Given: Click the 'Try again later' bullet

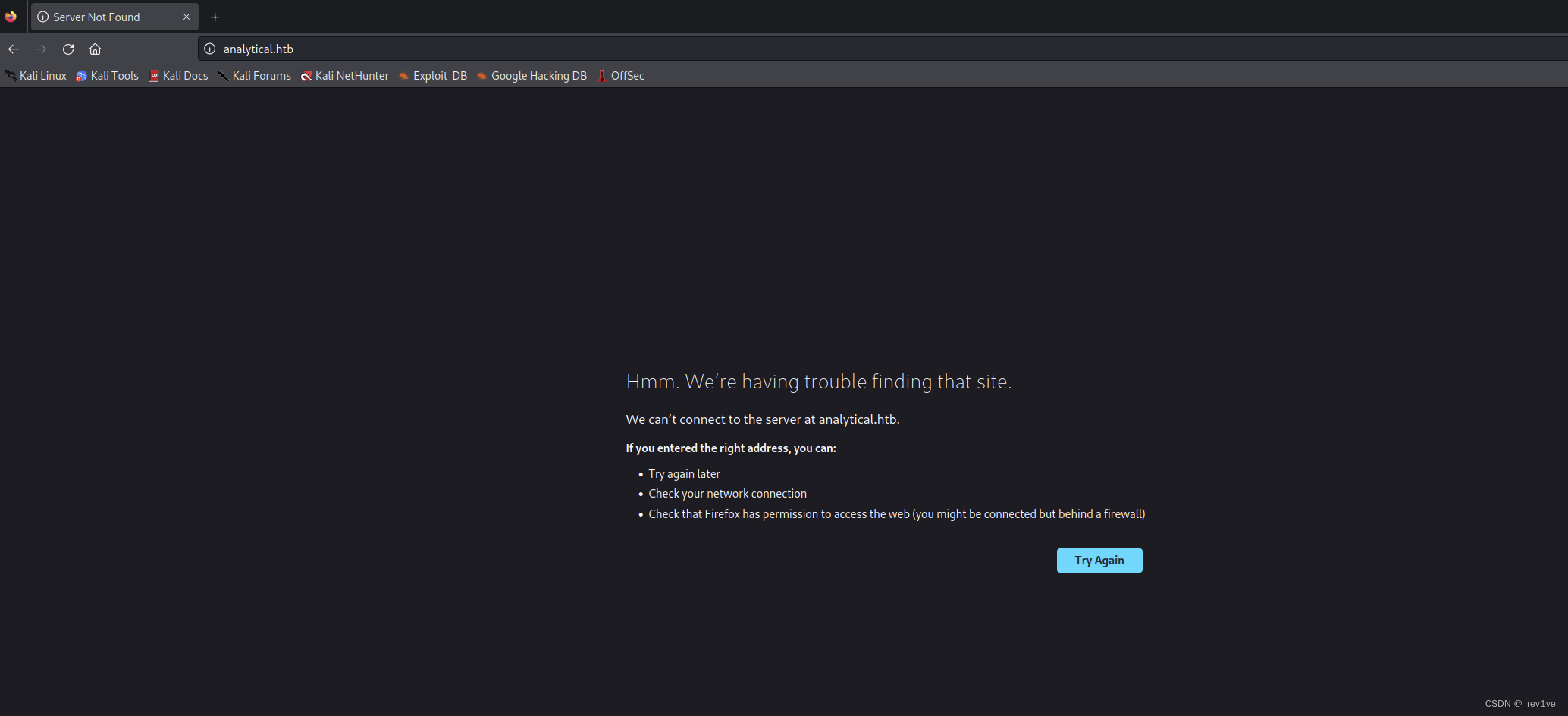Looking at the screenshot, I should click(684, 474).
